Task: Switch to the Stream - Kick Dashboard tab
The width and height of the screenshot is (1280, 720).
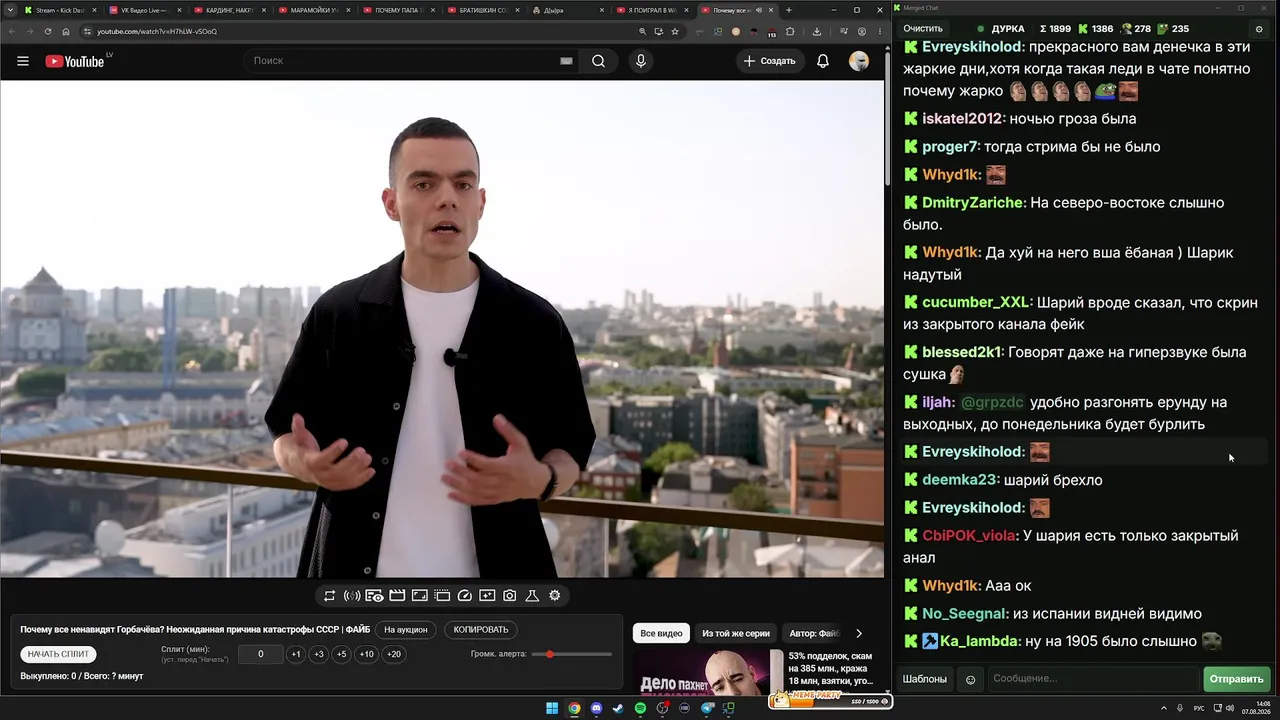Action: (60, 10)
